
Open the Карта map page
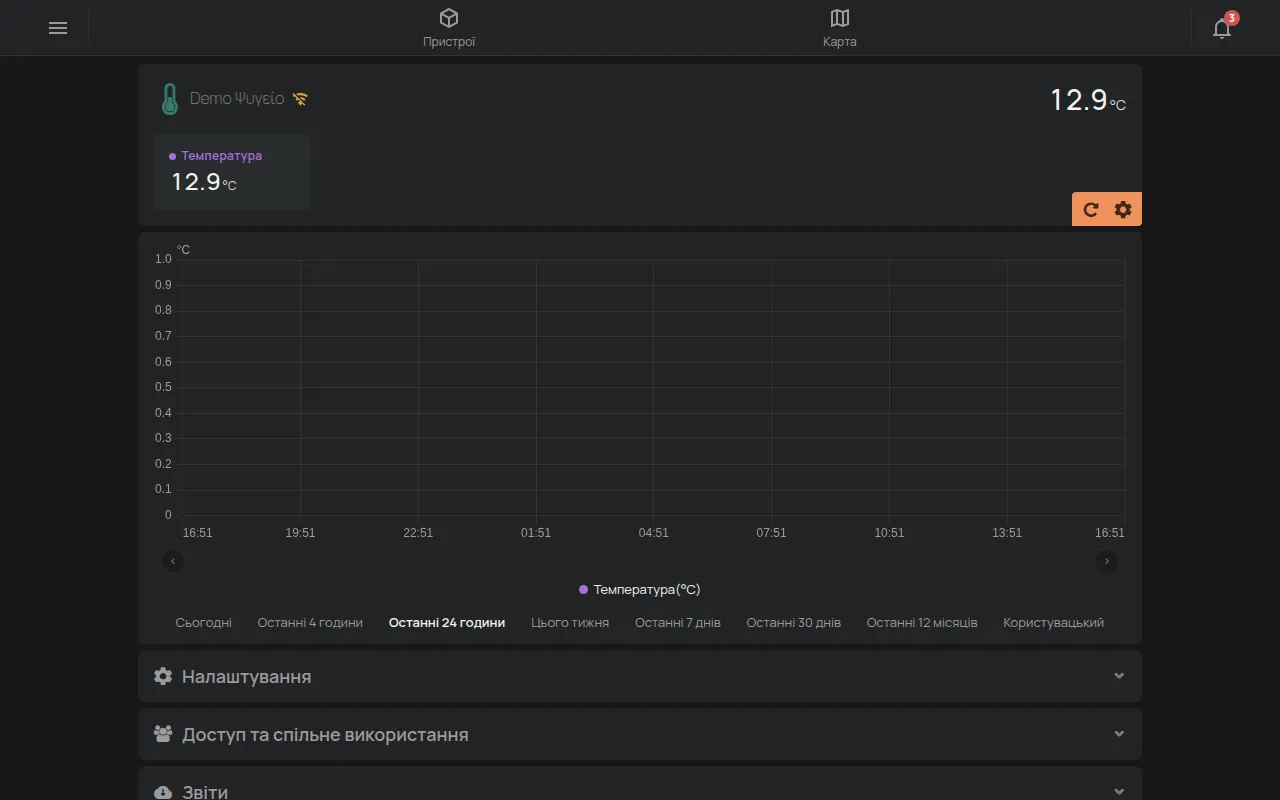coord(840,28)
